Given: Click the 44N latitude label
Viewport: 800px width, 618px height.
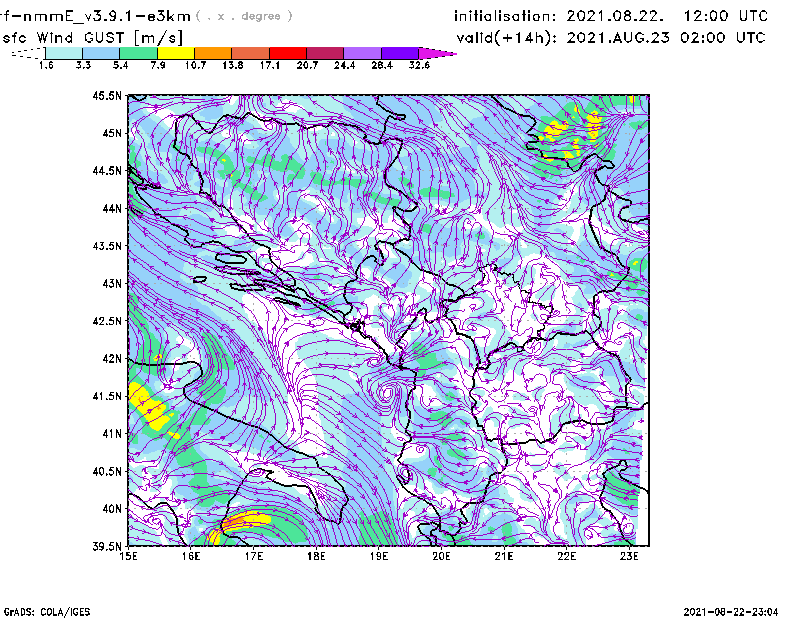Looking at the screenshot, I should 112,208.
